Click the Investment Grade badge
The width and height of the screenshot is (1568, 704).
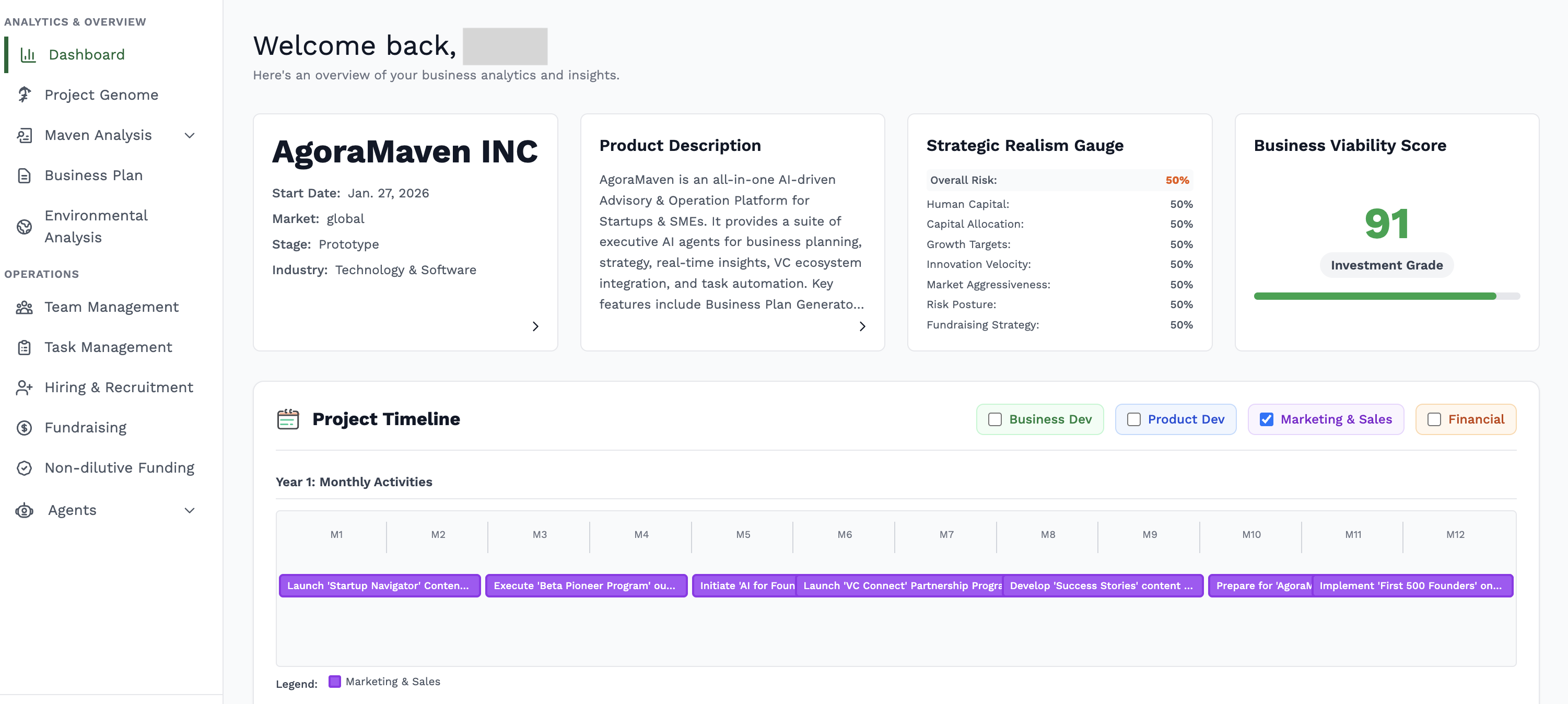click(x=1386, y=265)
